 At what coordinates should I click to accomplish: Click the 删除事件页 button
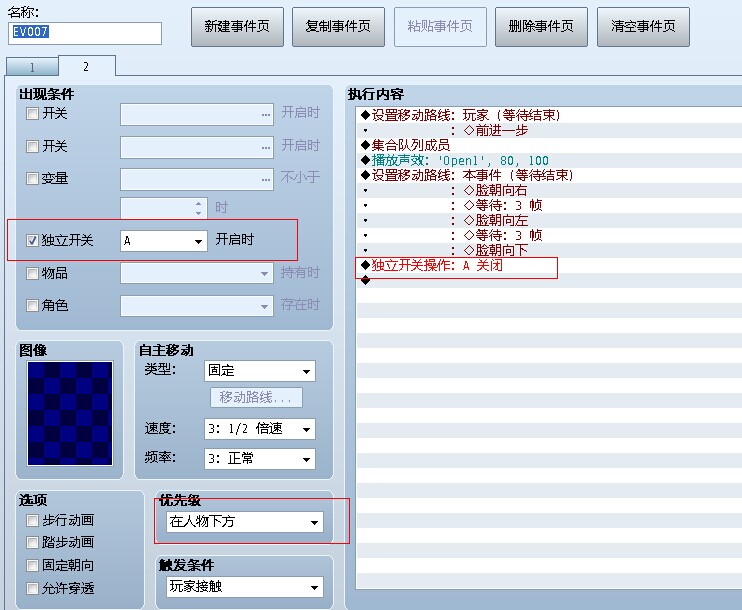coord(541,27)
